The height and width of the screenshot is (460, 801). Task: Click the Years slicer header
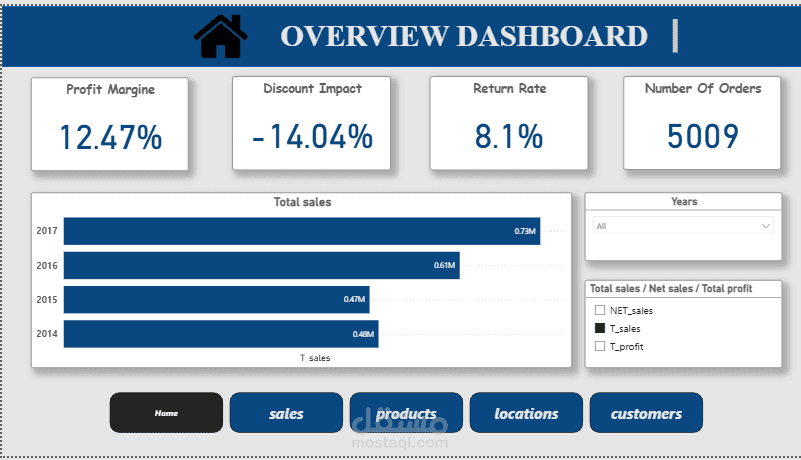pyautogui.click(x=684, y=201)
